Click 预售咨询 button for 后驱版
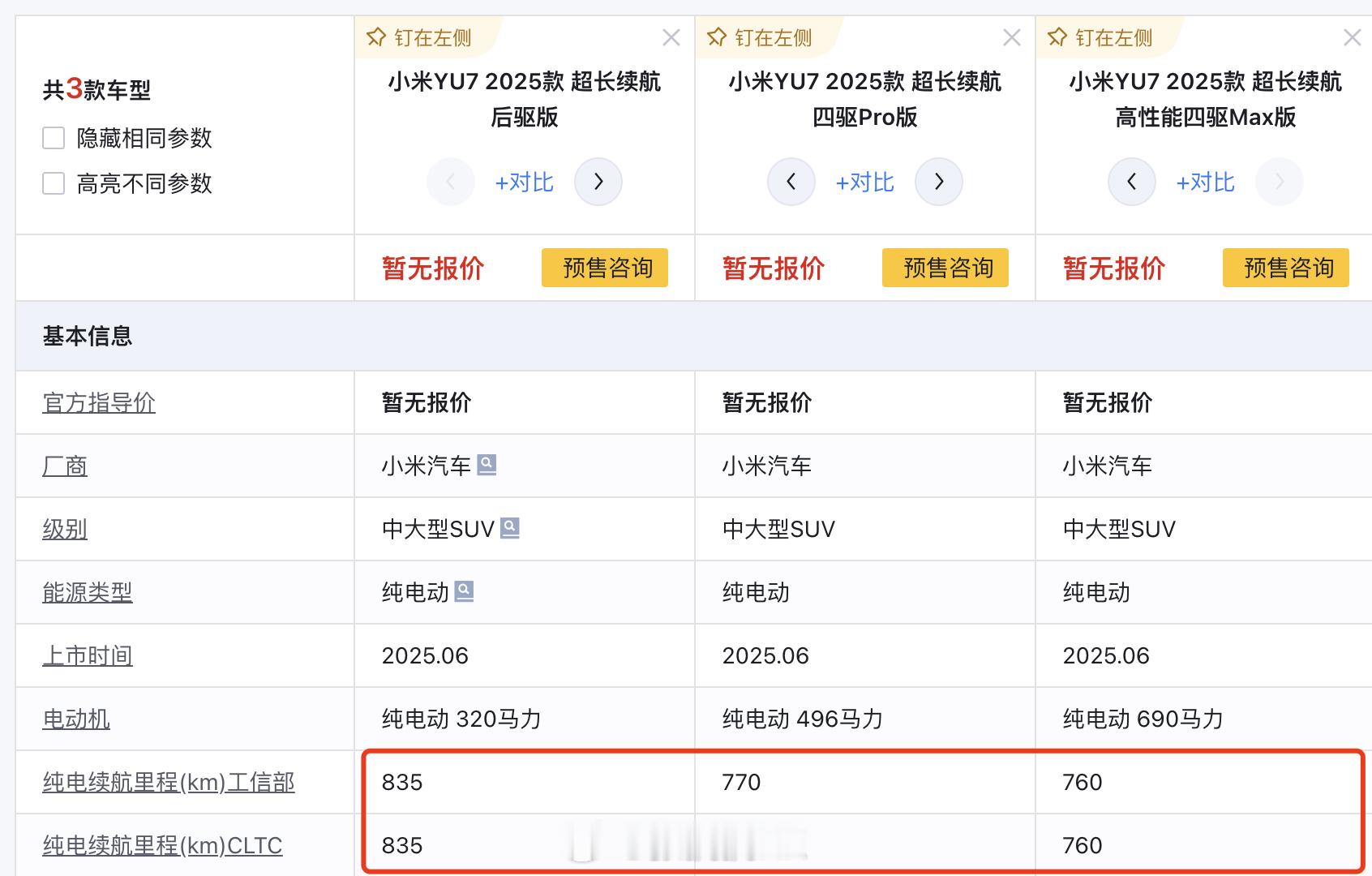The width and height of the screenshot is (1372, 876). click(605, 268)
